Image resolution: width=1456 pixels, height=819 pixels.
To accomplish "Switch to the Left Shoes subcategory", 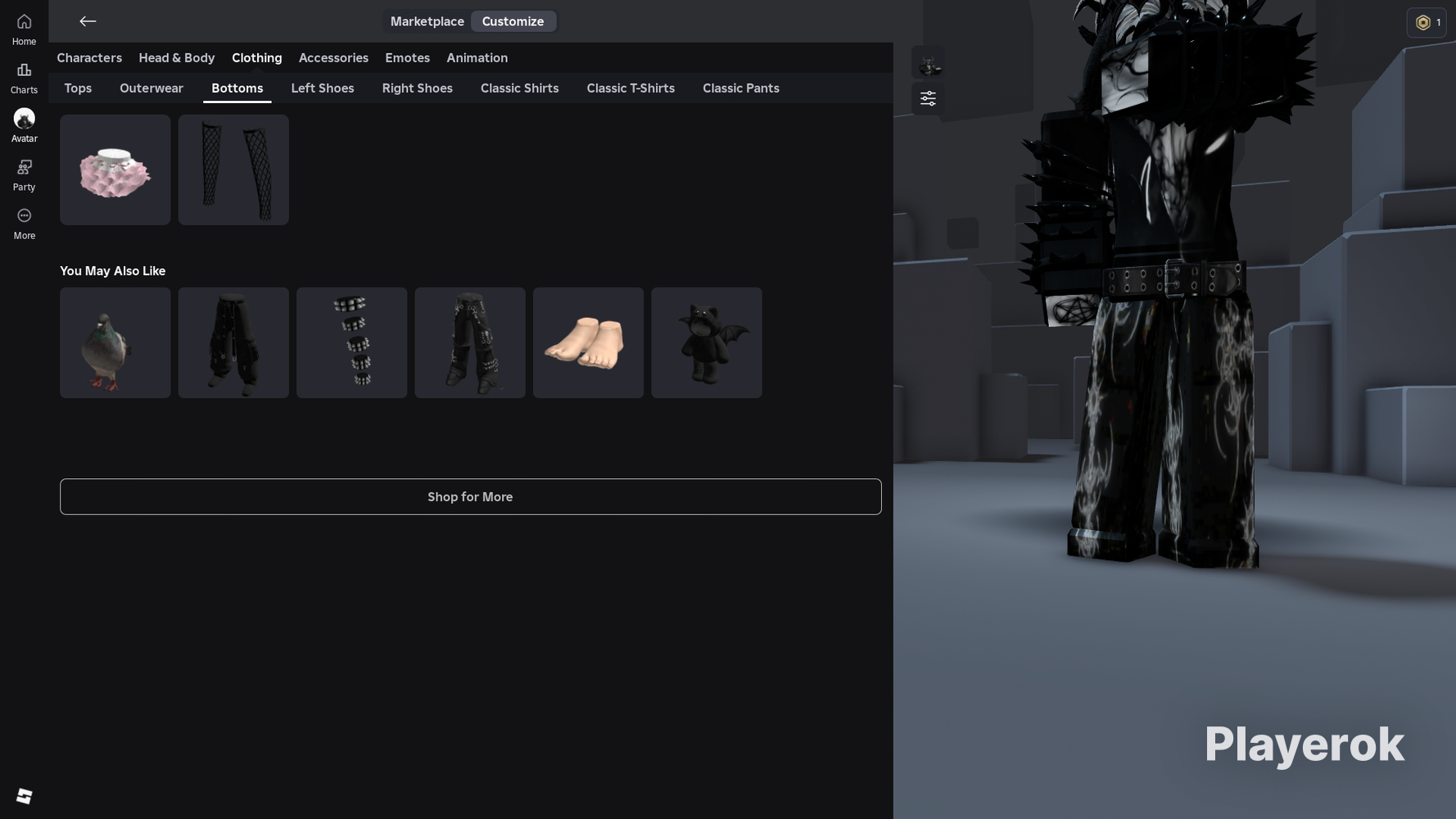I will (323, 88).
